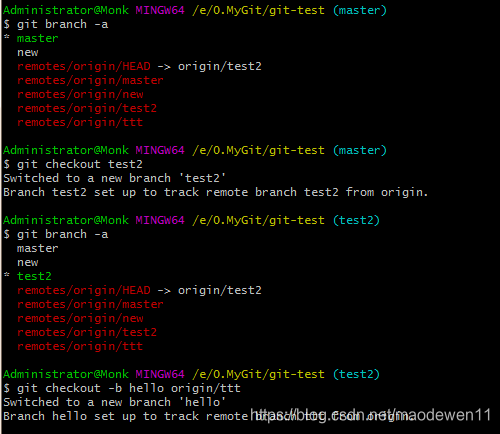Click the 'Branch hello set up to track' line
Viewport: 500px width, 434px height.
coord(208,416)
